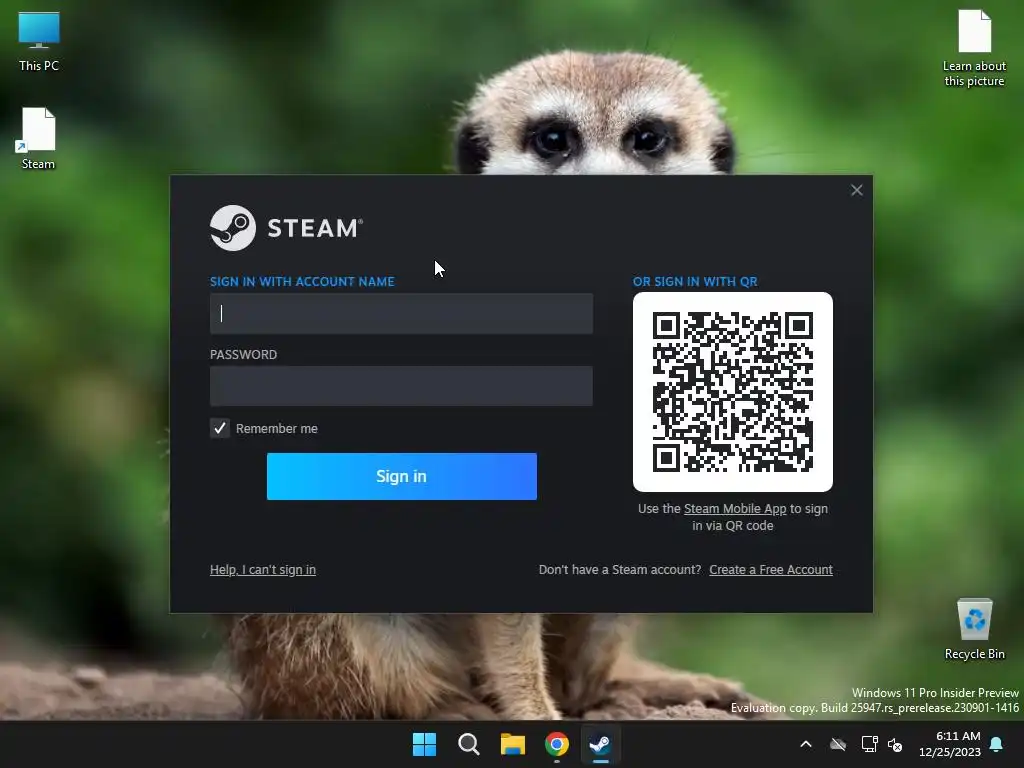Click the QR code image

[733, 392]
